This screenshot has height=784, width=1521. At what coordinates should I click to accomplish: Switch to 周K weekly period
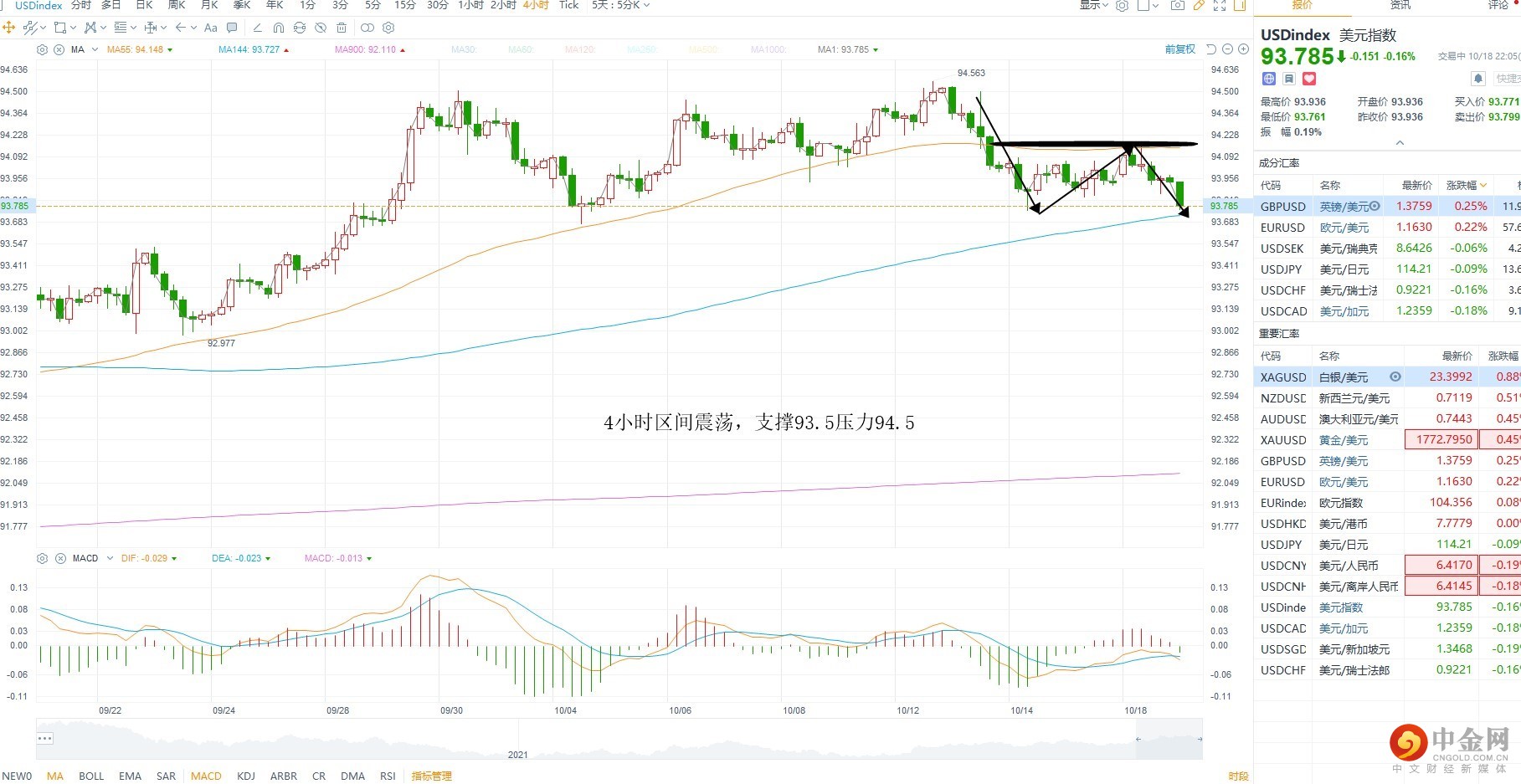177,5
